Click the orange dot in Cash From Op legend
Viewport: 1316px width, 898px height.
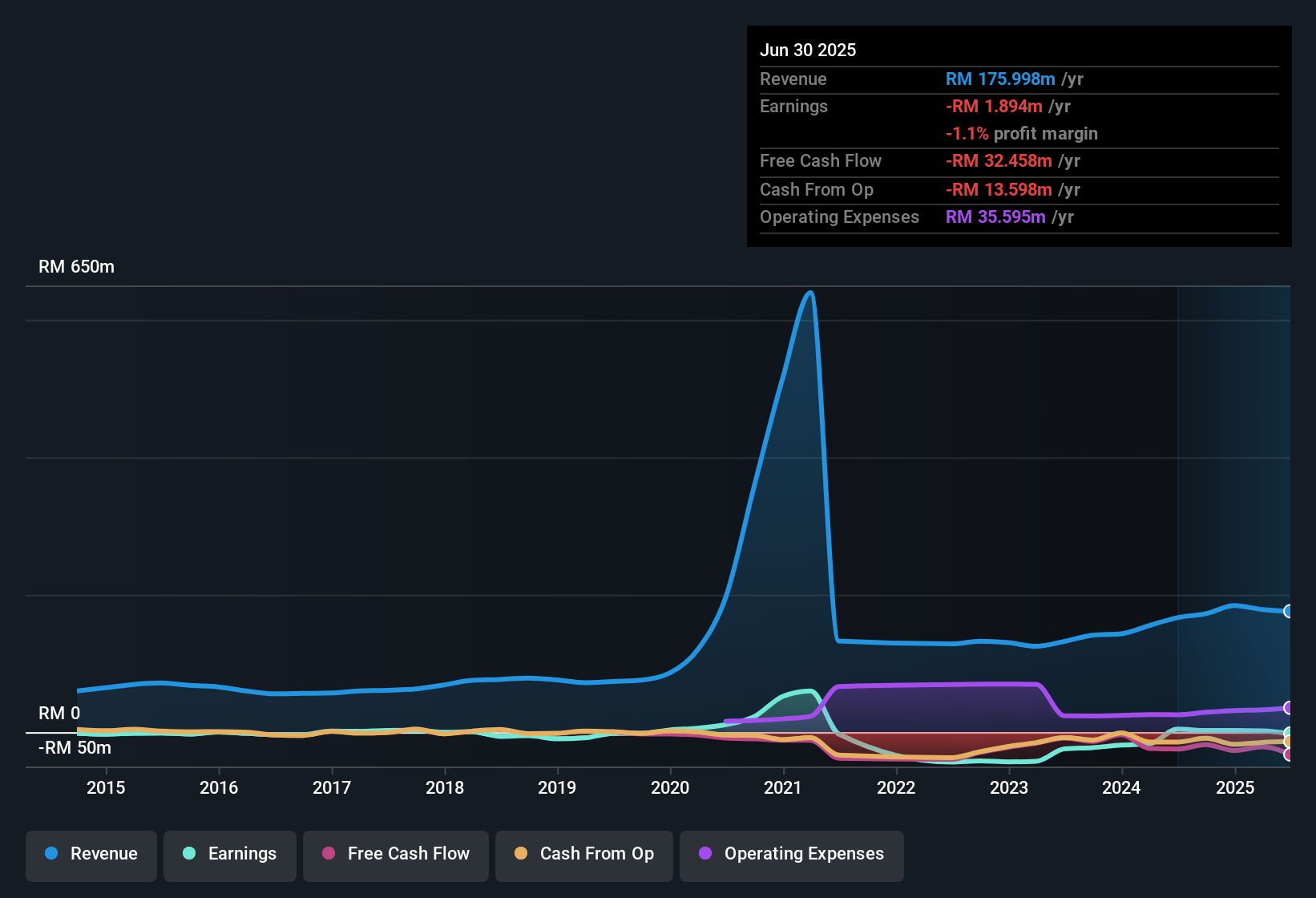[x=521, y=853]
